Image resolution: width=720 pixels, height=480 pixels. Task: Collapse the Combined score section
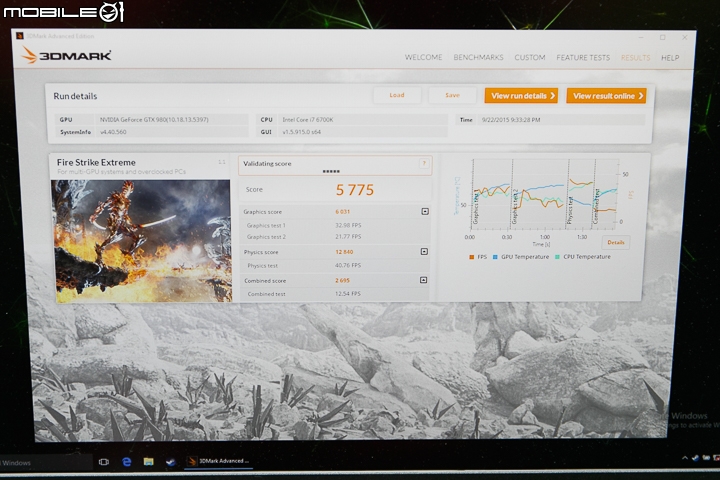click(423, 280)
